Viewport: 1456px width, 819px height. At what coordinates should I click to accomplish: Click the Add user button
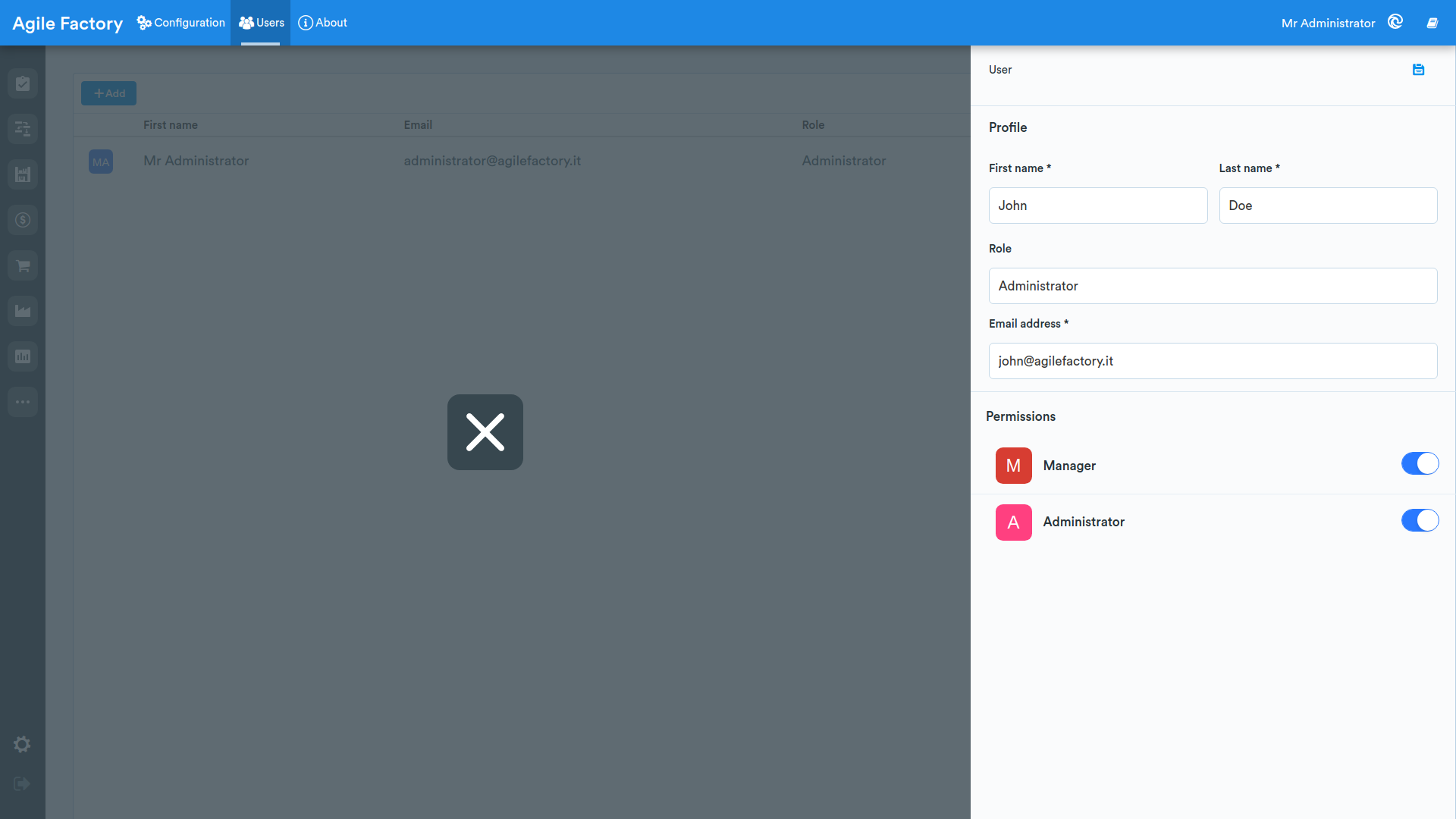coord(109,93)
